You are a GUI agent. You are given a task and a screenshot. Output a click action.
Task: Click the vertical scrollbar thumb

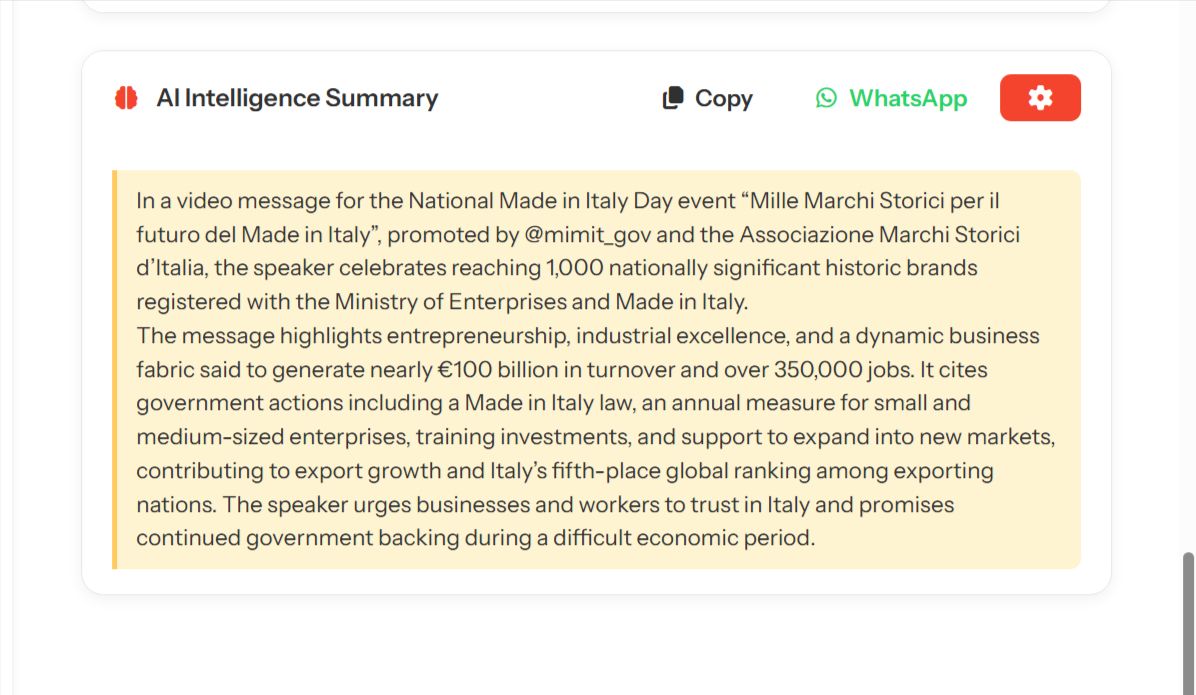[1188, 620]
